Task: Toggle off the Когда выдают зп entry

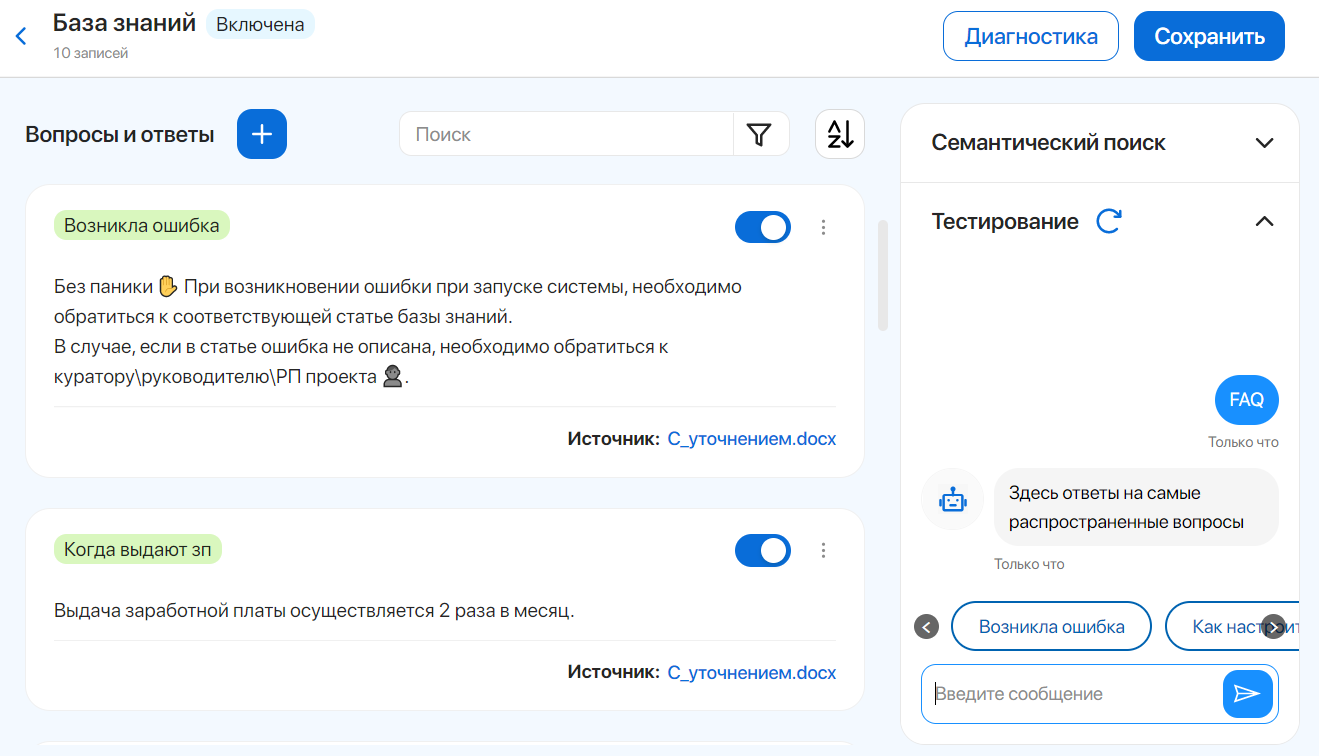Action: [x=763, y=550]
